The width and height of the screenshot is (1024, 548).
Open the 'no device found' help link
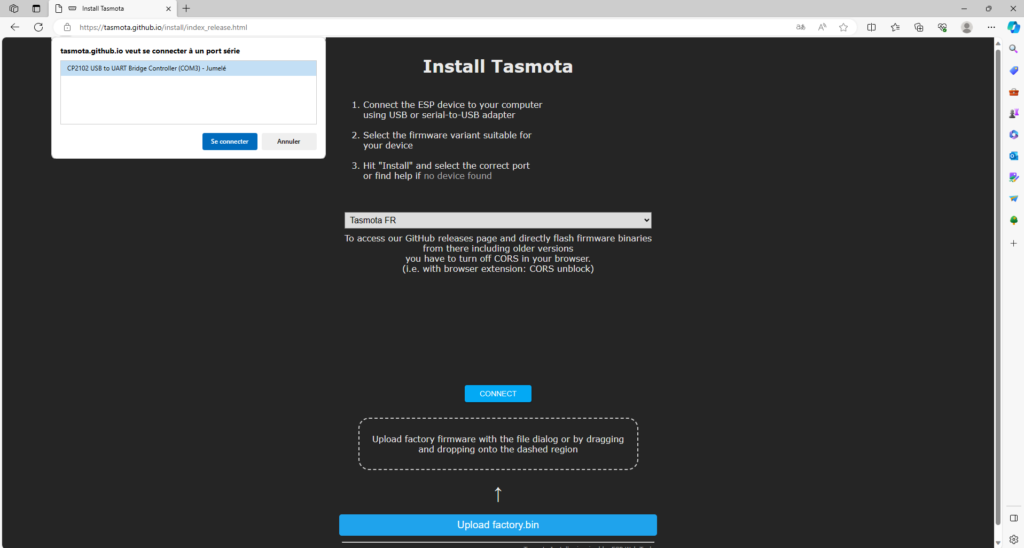point(458,176)
